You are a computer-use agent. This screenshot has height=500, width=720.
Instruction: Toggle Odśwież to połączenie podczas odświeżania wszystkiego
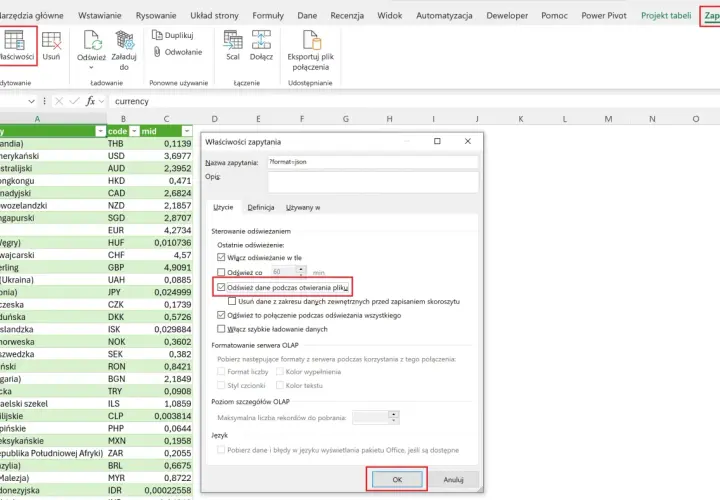221,315
